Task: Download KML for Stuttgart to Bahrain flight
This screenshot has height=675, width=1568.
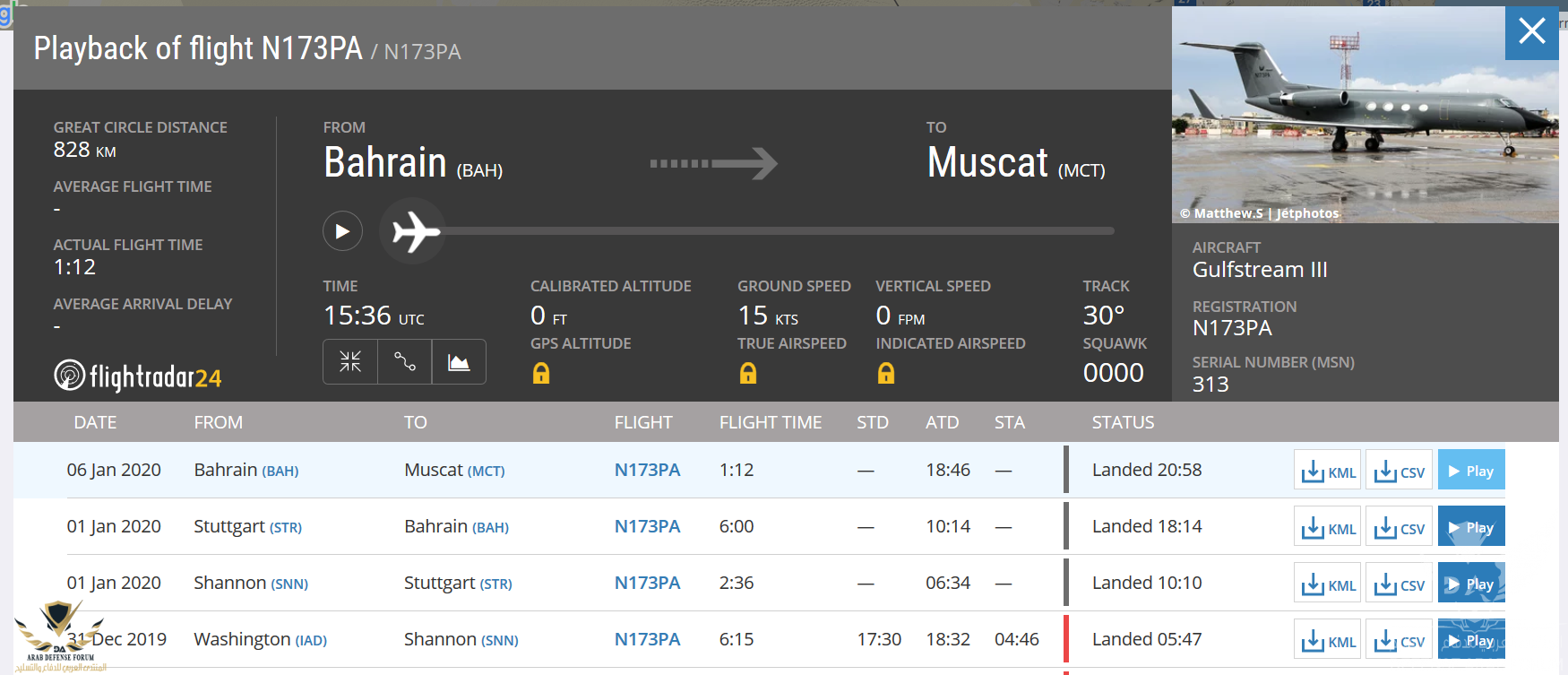Action: 1327,527
